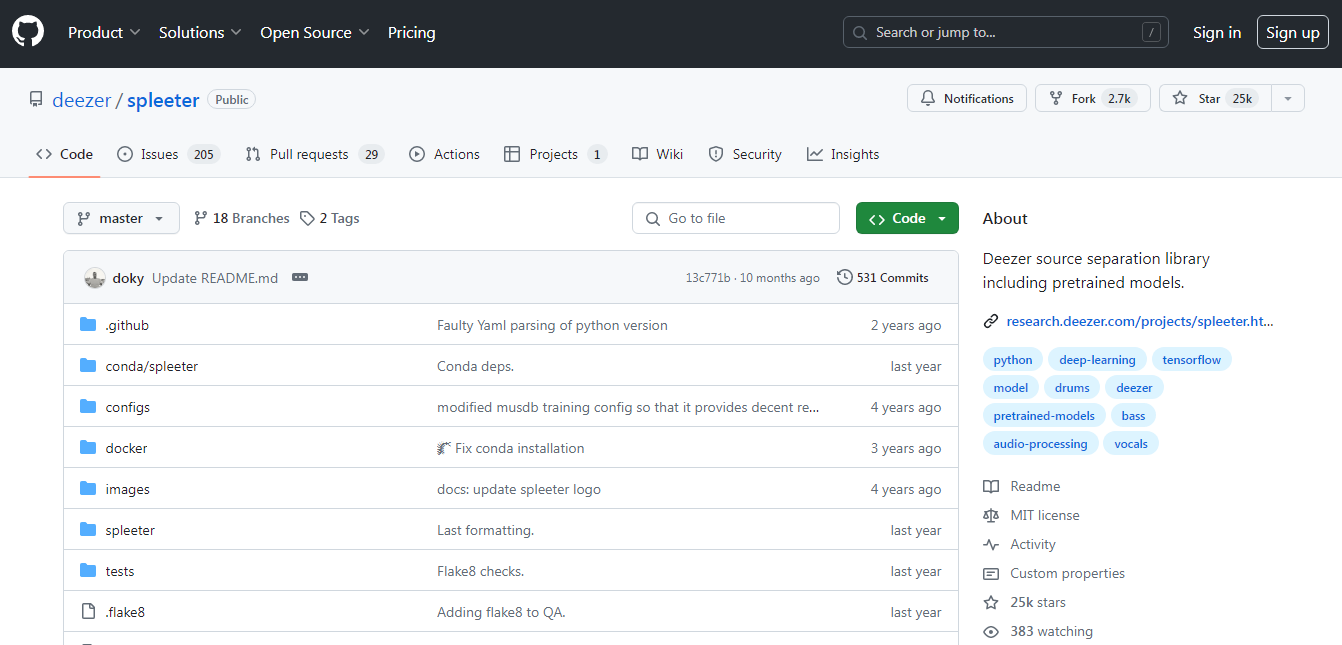Open the Insights tab
This screenshot has width=1342, height=645.
(843, 154)
